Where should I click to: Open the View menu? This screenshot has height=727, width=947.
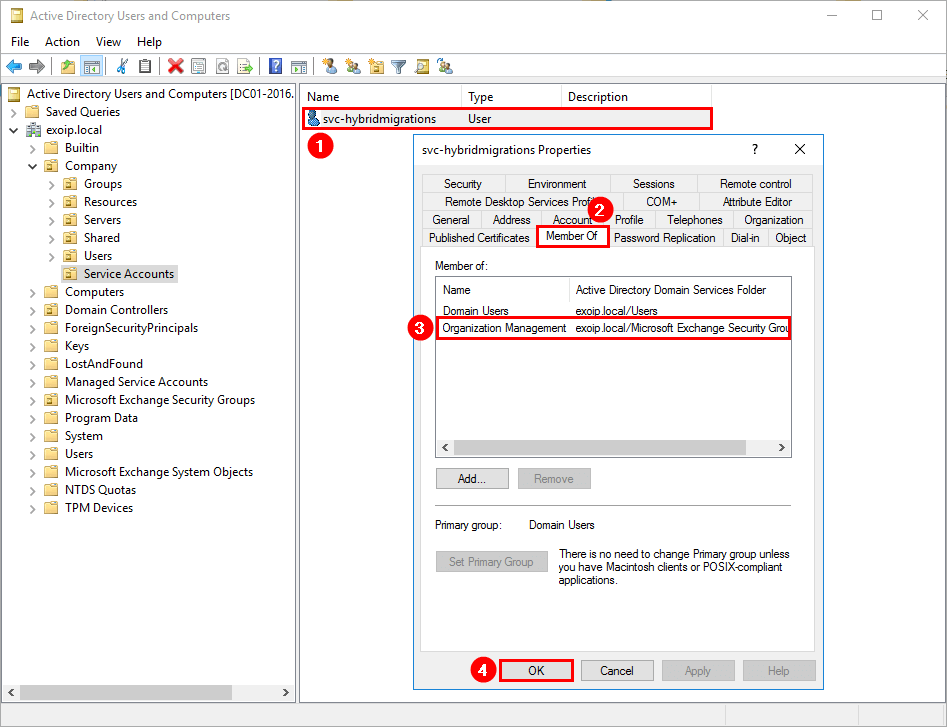(x=108, y=42)
